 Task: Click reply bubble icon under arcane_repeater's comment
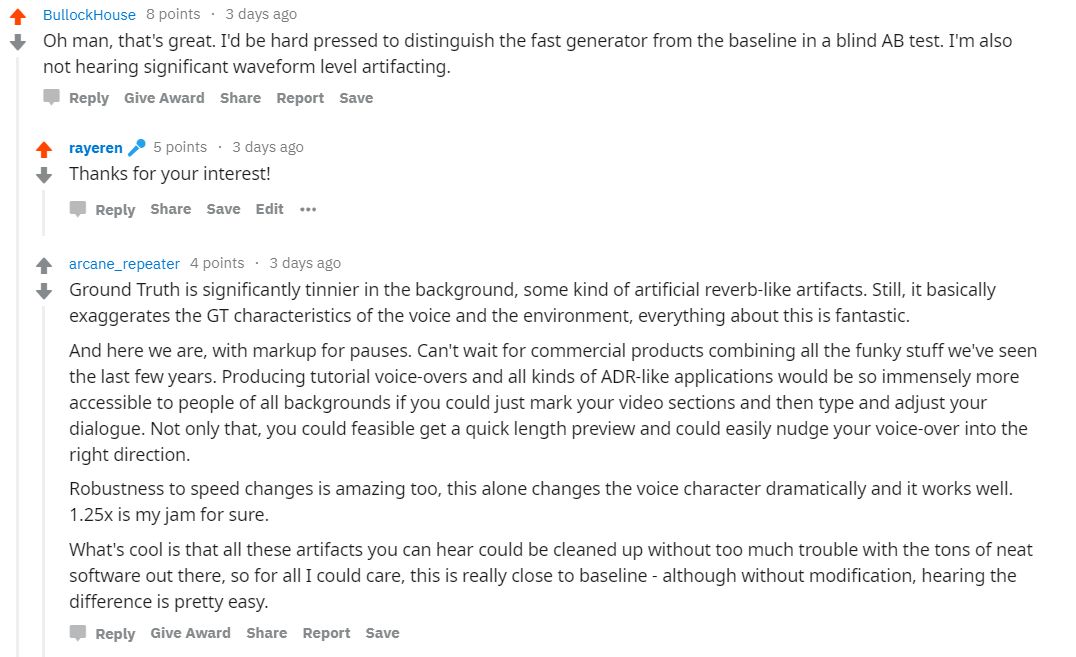pos(78,633)
